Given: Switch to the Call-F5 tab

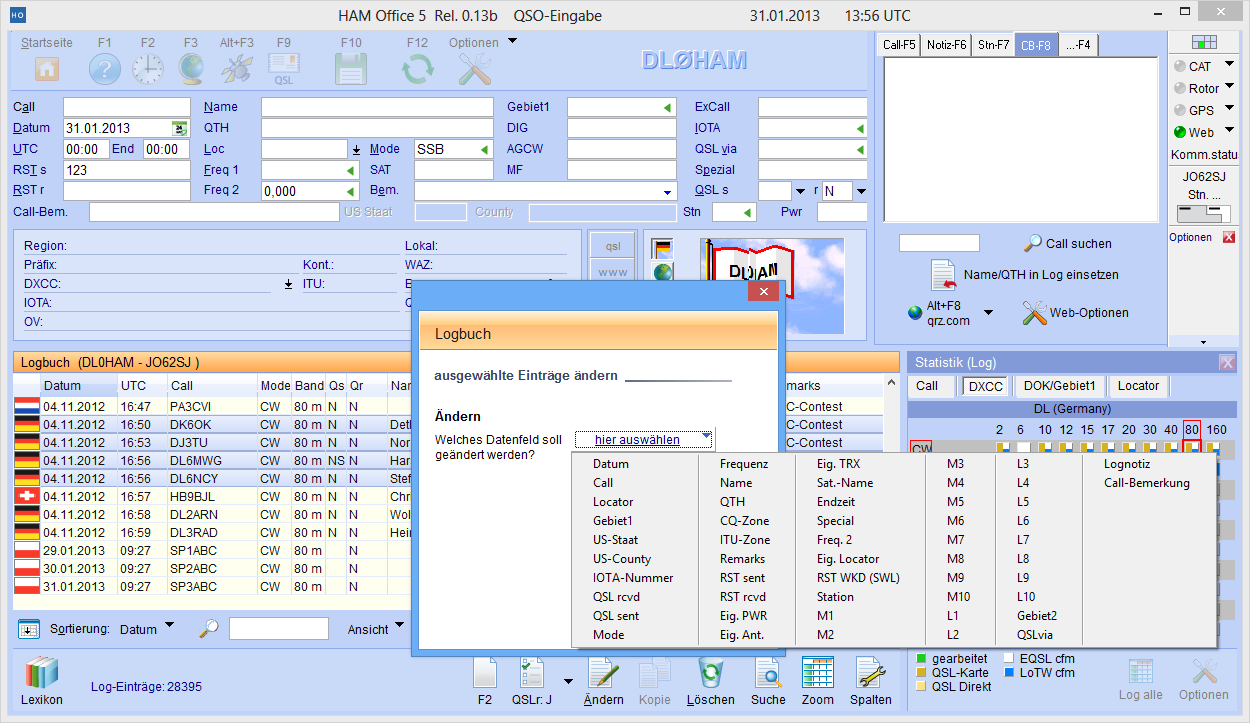Looking at the screenshot, I should 899,45.
